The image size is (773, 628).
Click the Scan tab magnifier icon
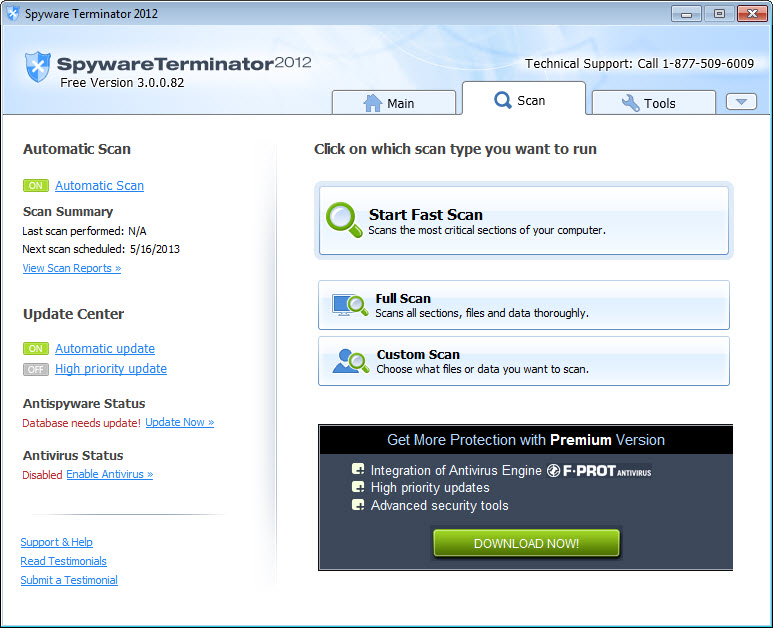point(502,100)
